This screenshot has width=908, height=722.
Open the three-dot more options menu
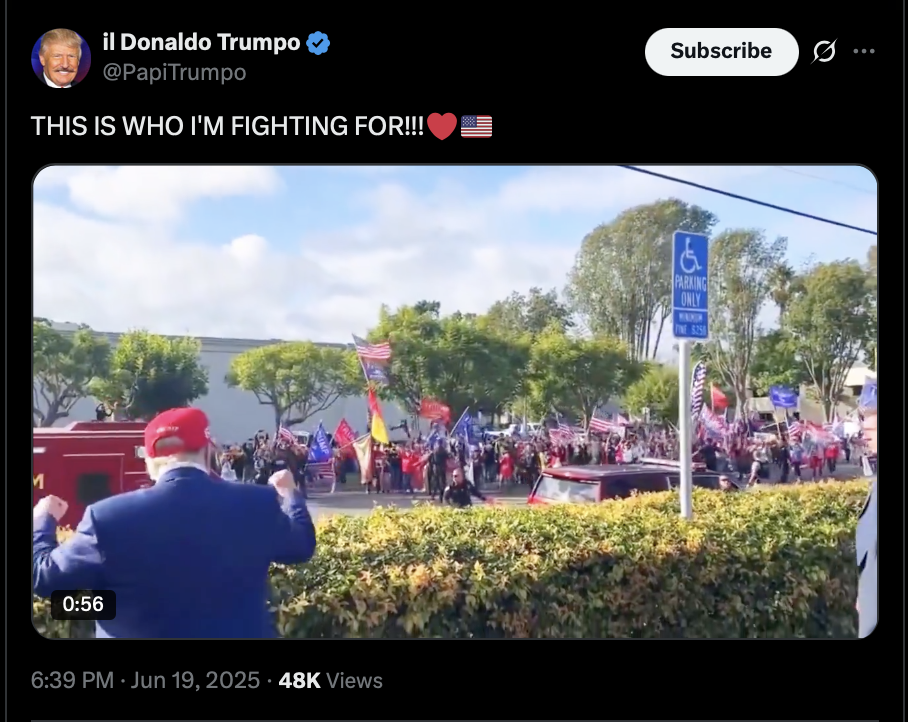[864, 52]
